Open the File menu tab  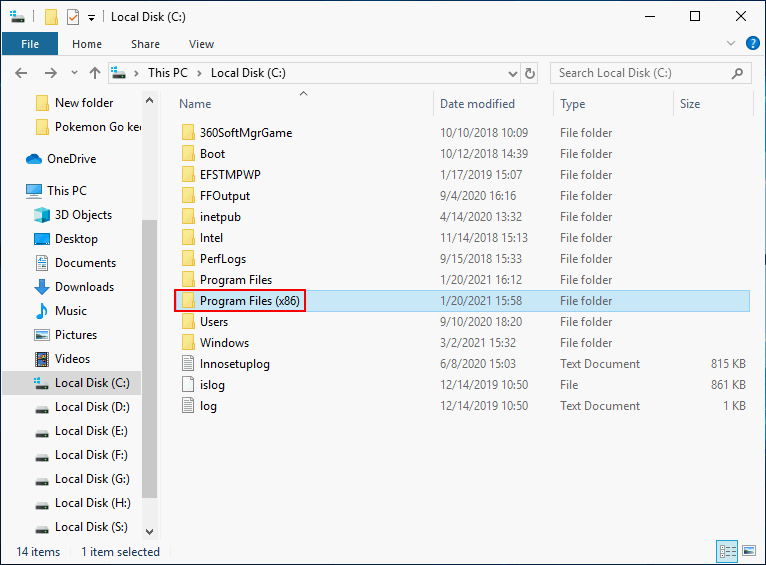click(30, 44)
